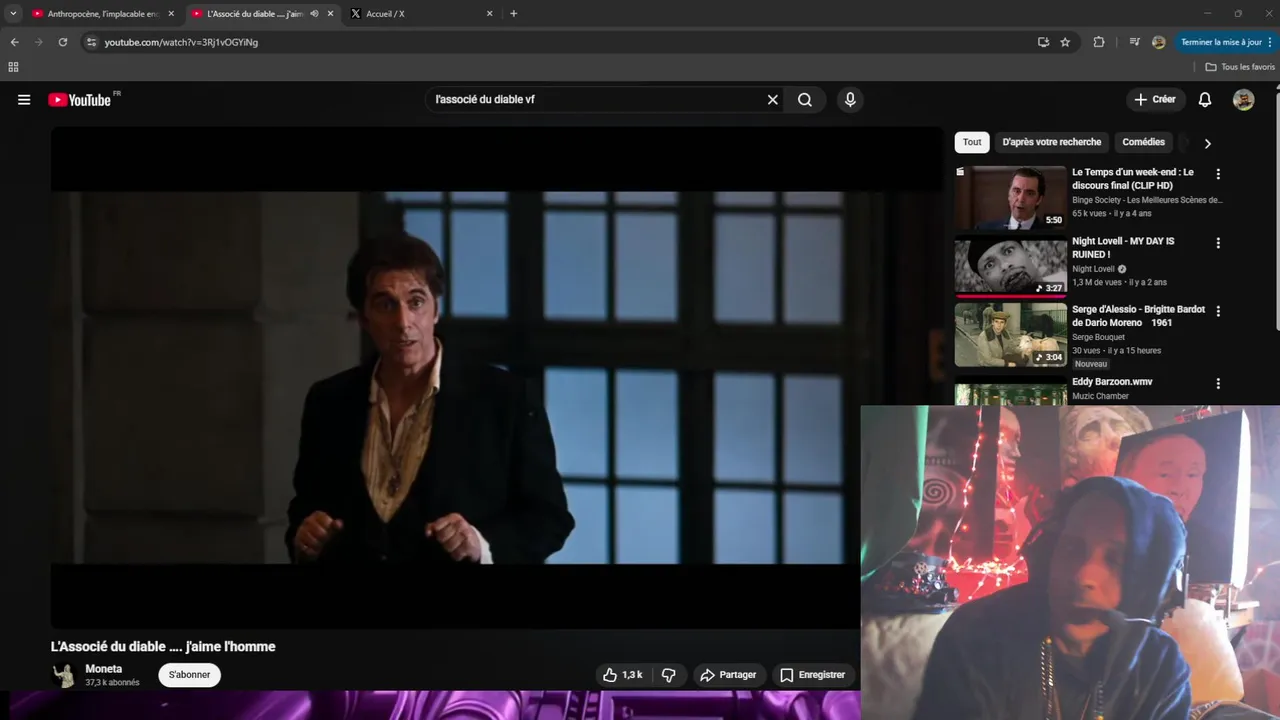Screen dimensions: 1280x720
Task: Open Eddy Barzoon.wmv video title
Action: pos(1112,382)
